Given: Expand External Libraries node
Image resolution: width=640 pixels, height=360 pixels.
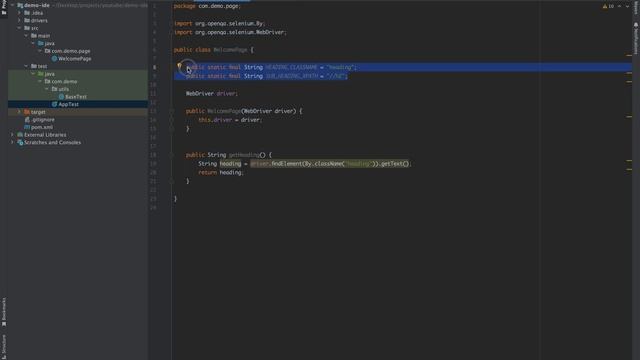Looking at the screenshot, I should point(12,135).
